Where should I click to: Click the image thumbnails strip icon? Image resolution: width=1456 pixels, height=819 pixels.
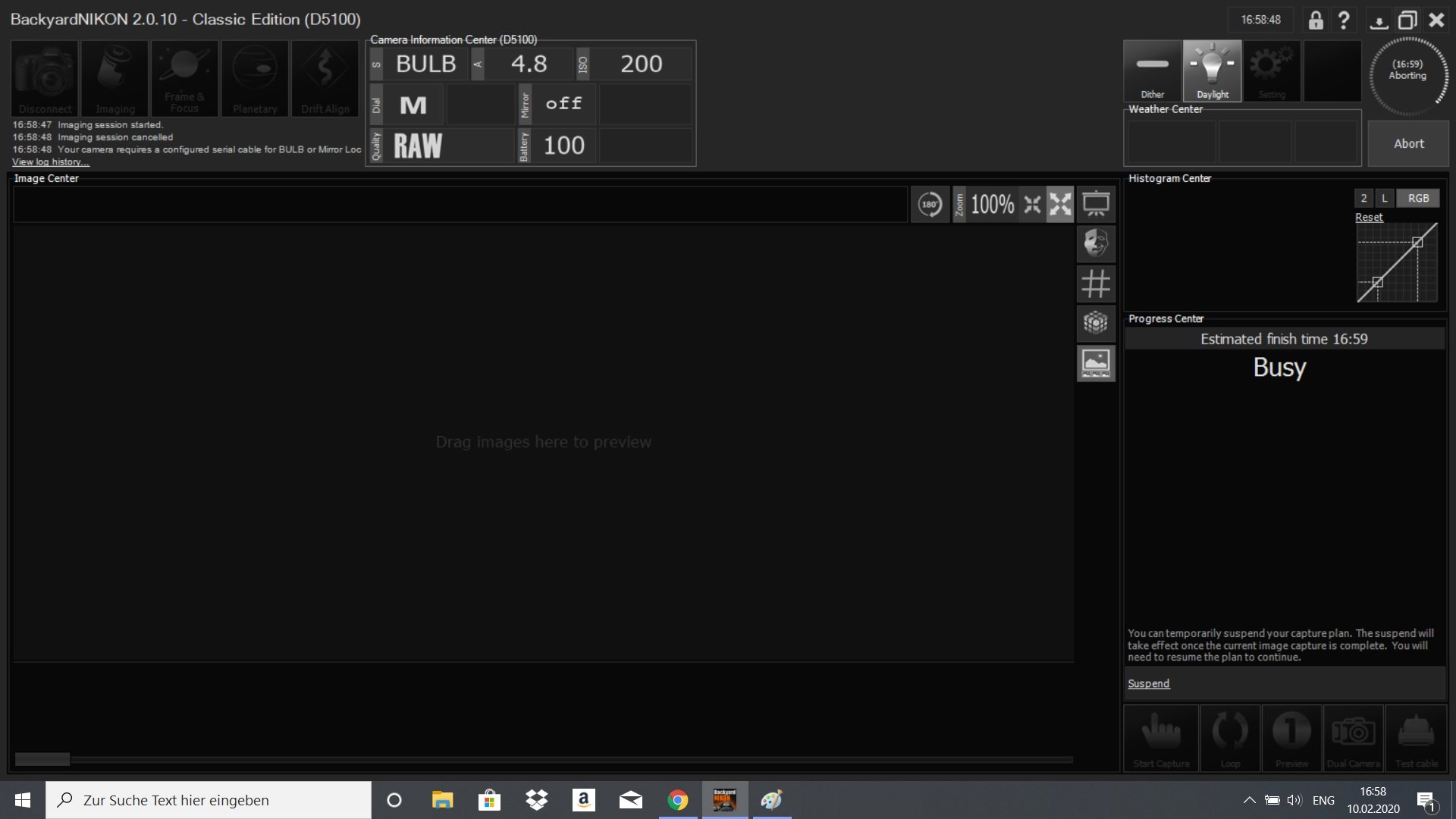point(1096,363)
